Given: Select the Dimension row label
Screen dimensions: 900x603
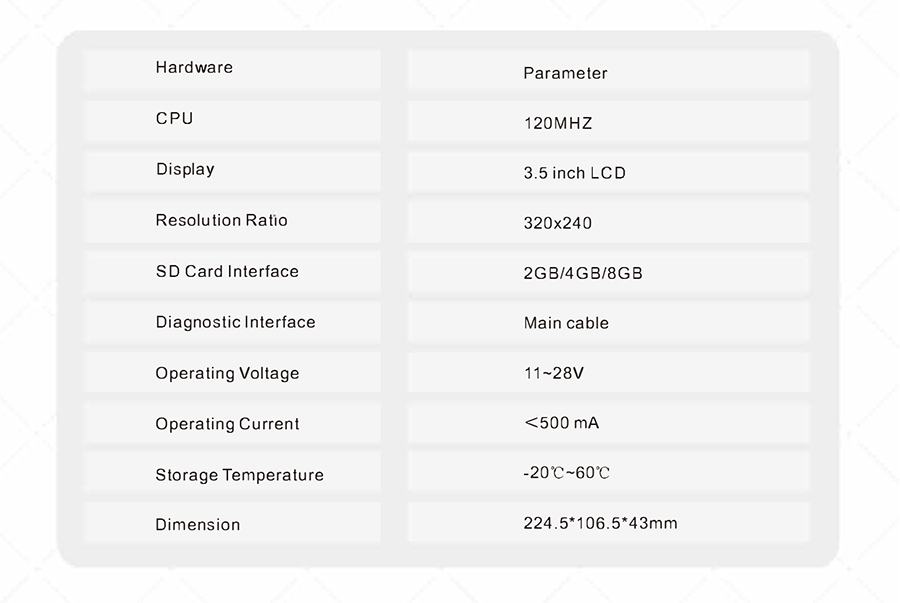Looking at the screenshot, I should click(x=198, y=524).
